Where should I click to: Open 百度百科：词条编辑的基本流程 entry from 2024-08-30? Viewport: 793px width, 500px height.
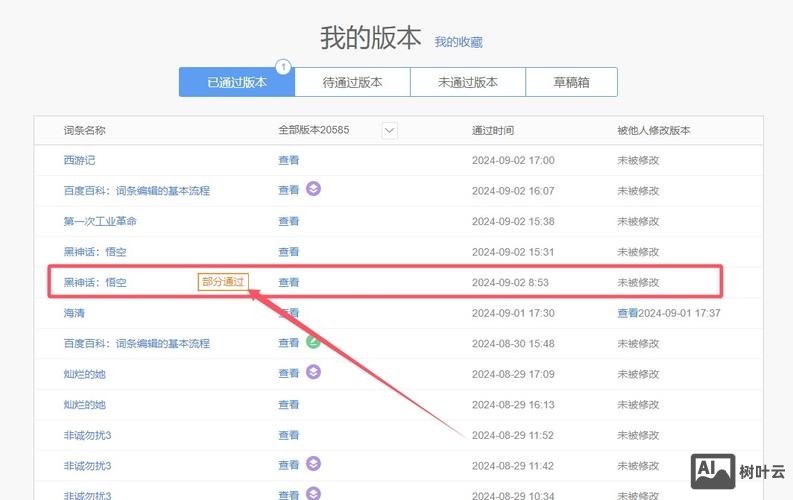click(137, 344)
